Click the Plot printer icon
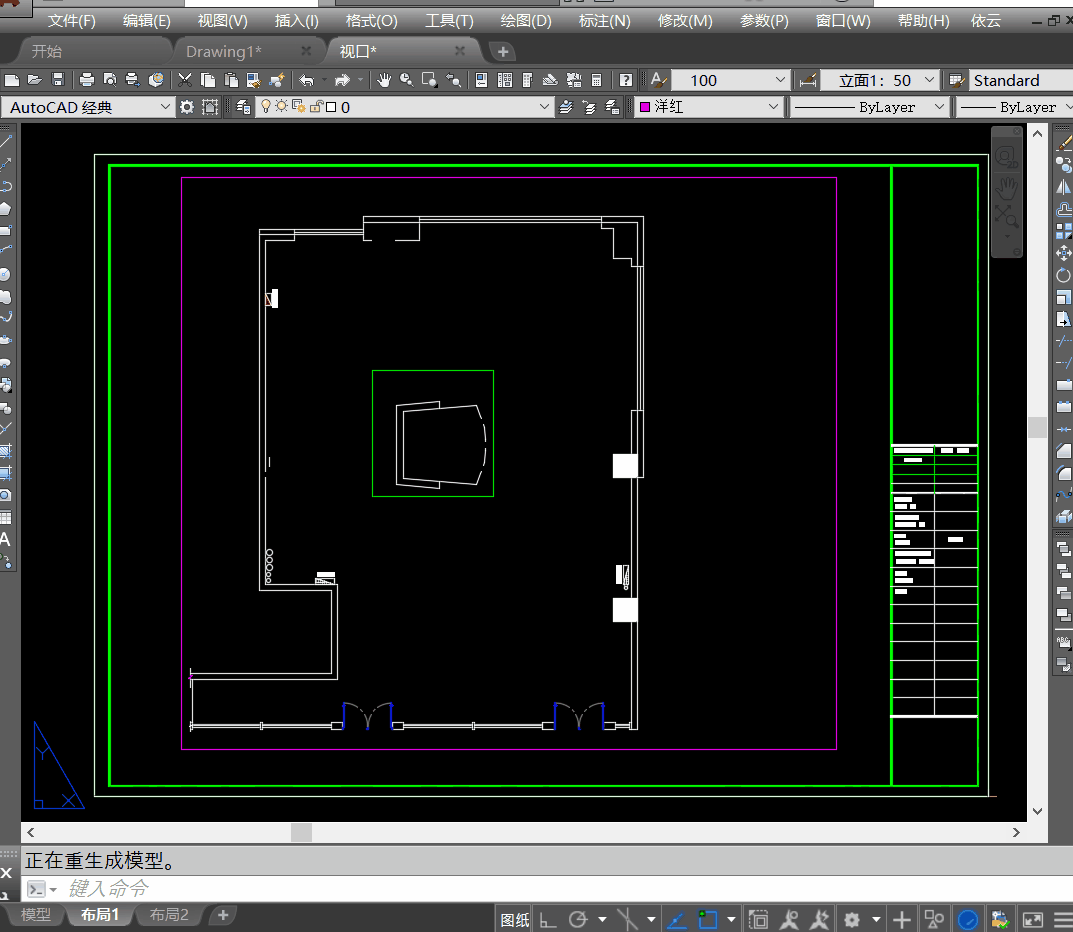 point(87,80)
